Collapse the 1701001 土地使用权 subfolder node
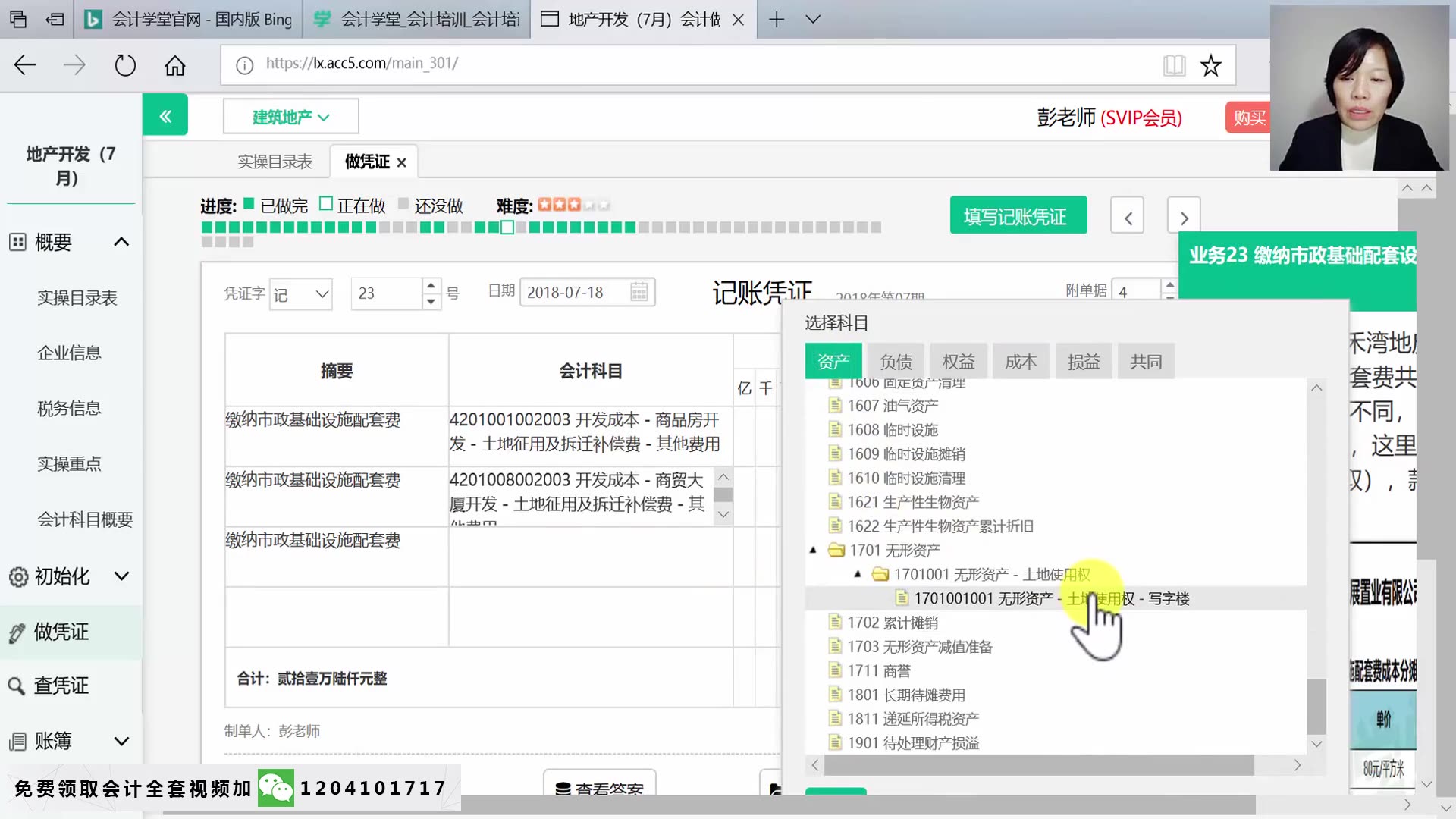 click(x=858, y=575)
